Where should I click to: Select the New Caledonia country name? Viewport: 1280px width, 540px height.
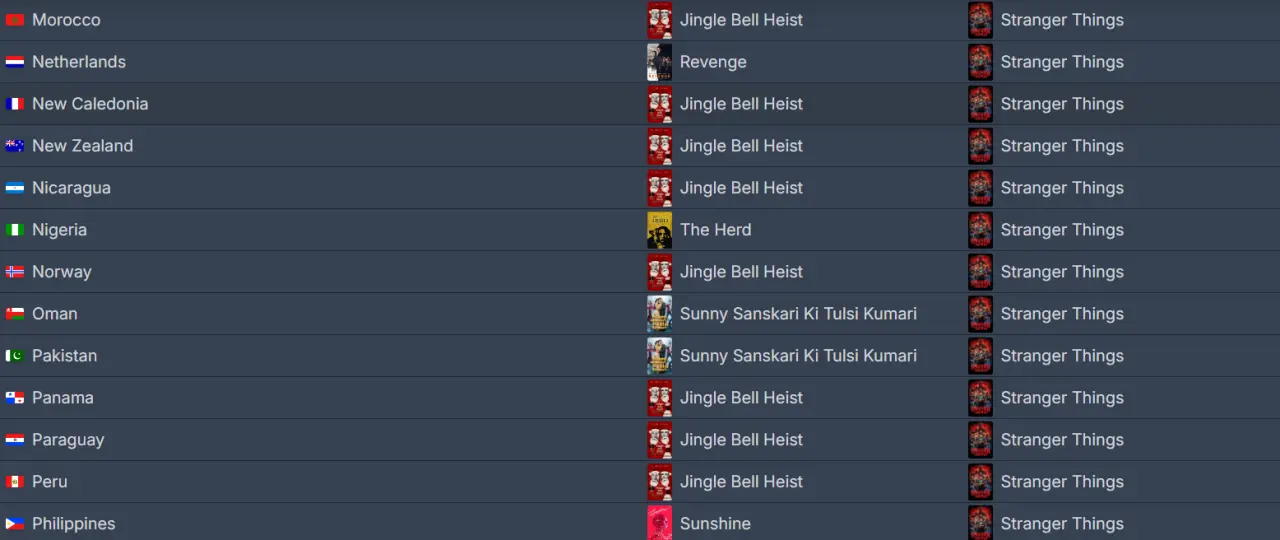[90, 104]
